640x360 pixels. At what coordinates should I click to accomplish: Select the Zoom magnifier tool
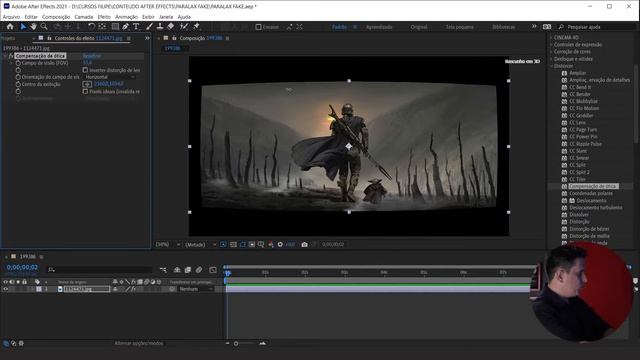coord(44,27)
